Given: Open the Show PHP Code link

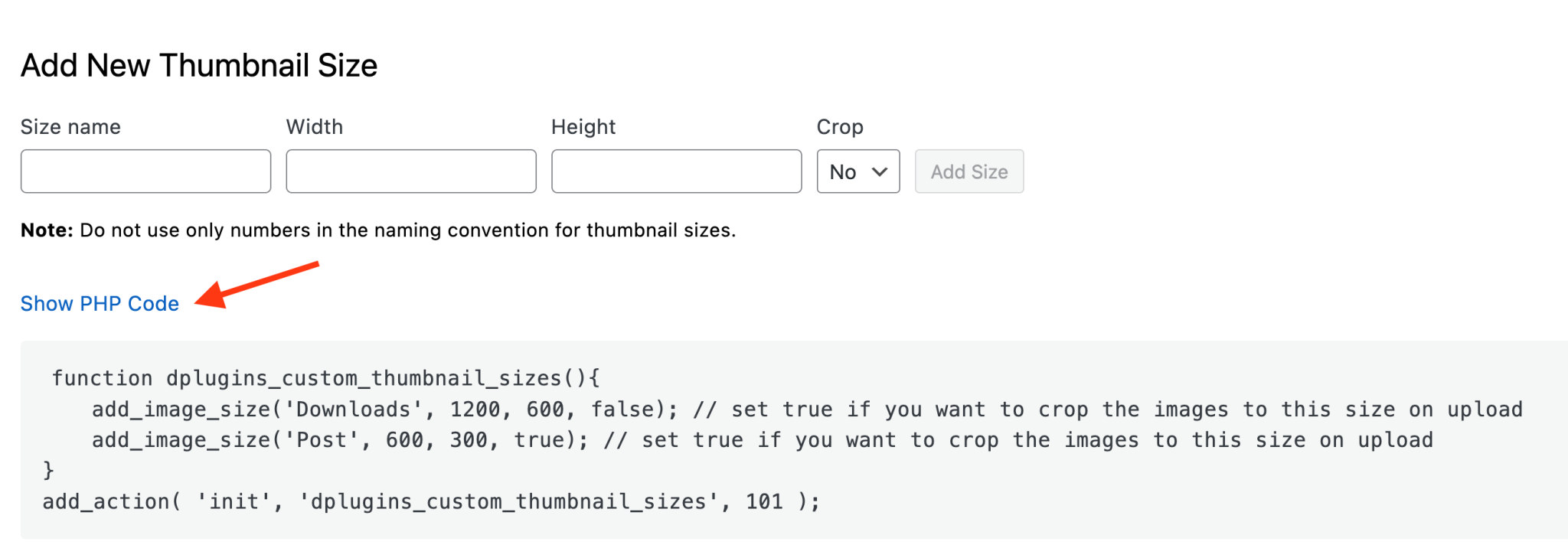Looking at the screenshot, I should coord(100,304).
